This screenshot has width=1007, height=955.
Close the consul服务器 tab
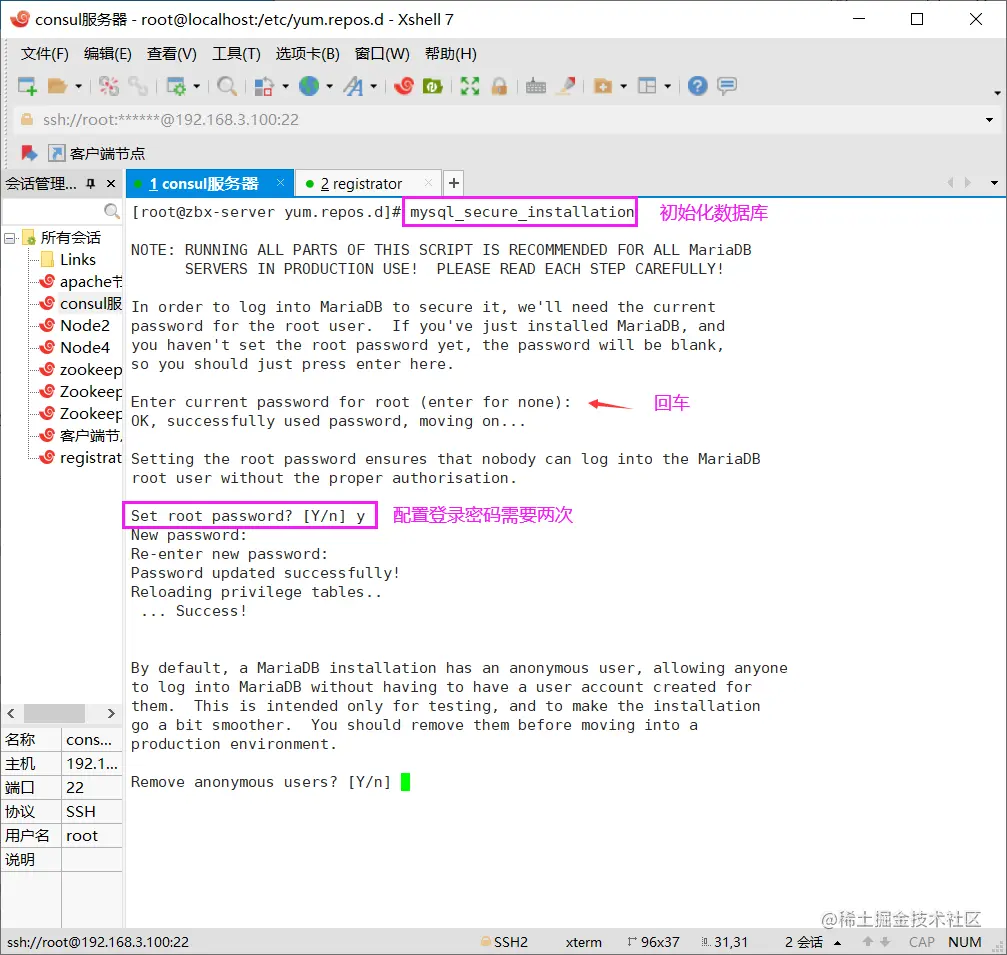tap(280, 182)
